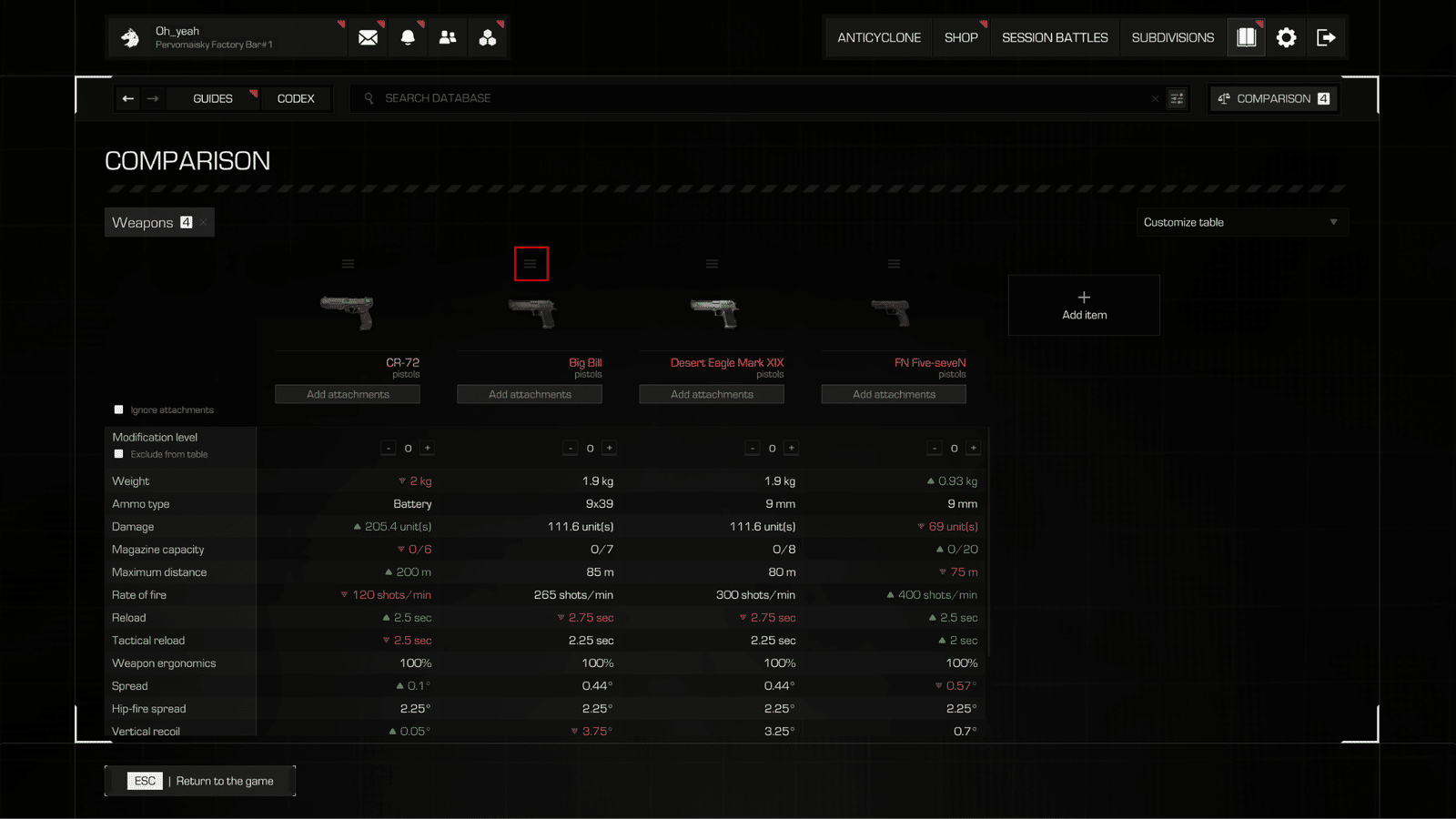Open SESSION BATTLES menu
The width and height of the screenshot is (1456, 819).
click(1055, 37)
